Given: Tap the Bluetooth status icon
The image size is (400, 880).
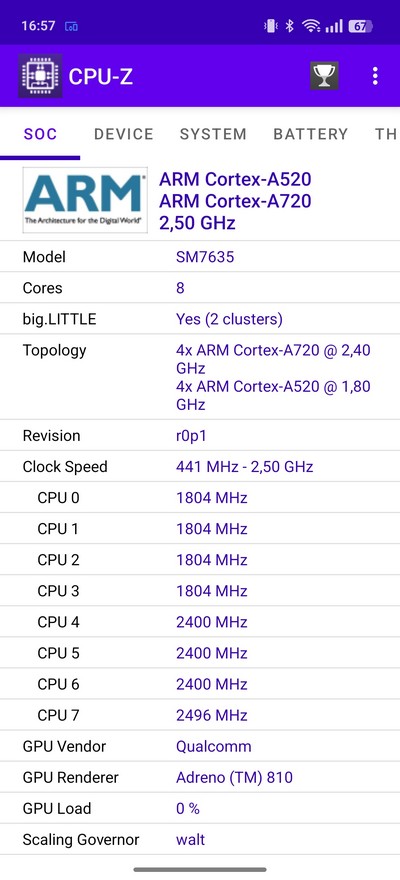Looking at the screenshot, I should [289, 26].
